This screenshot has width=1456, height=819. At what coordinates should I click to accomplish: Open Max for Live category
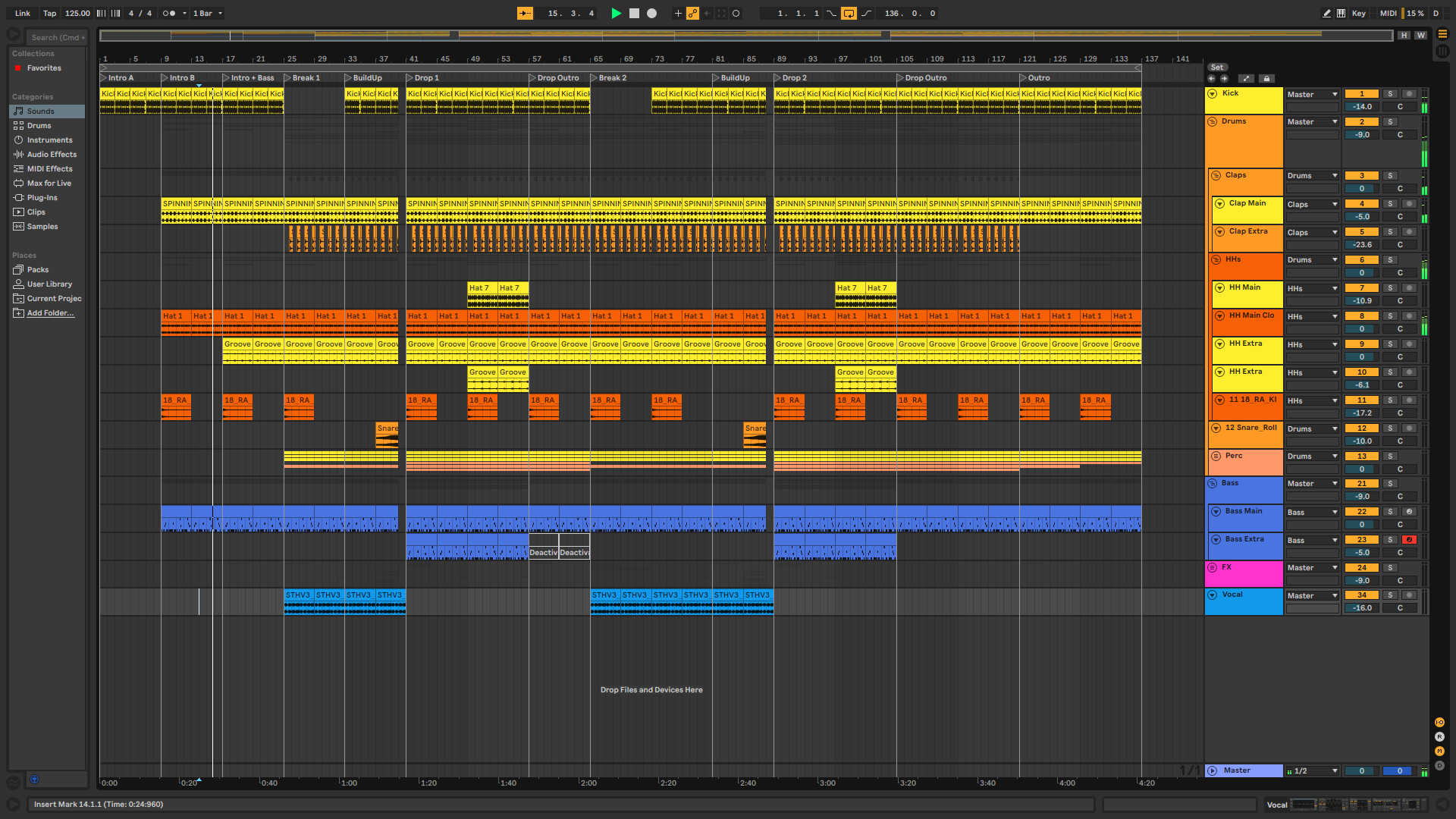47,183
